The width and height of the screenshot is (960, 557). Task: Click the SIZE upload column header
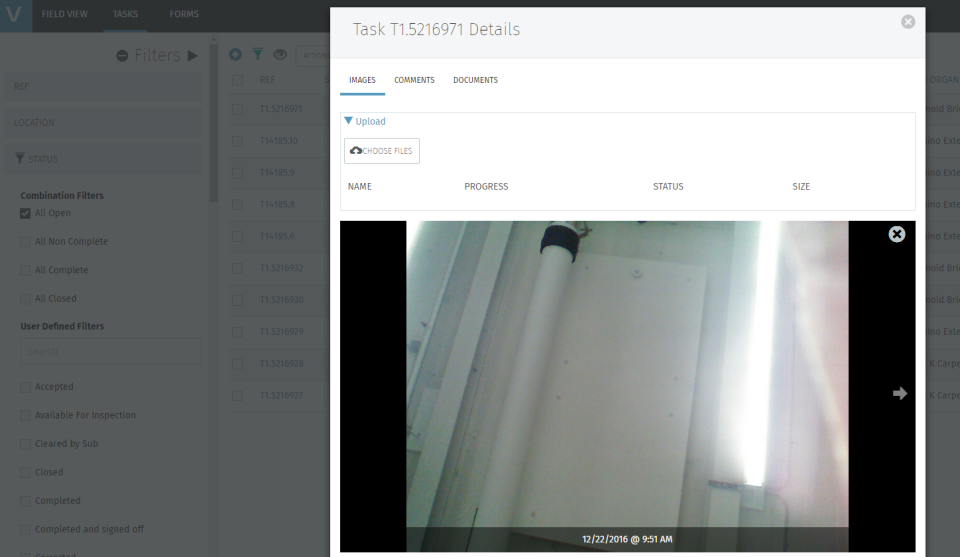[x=801, y=187]
